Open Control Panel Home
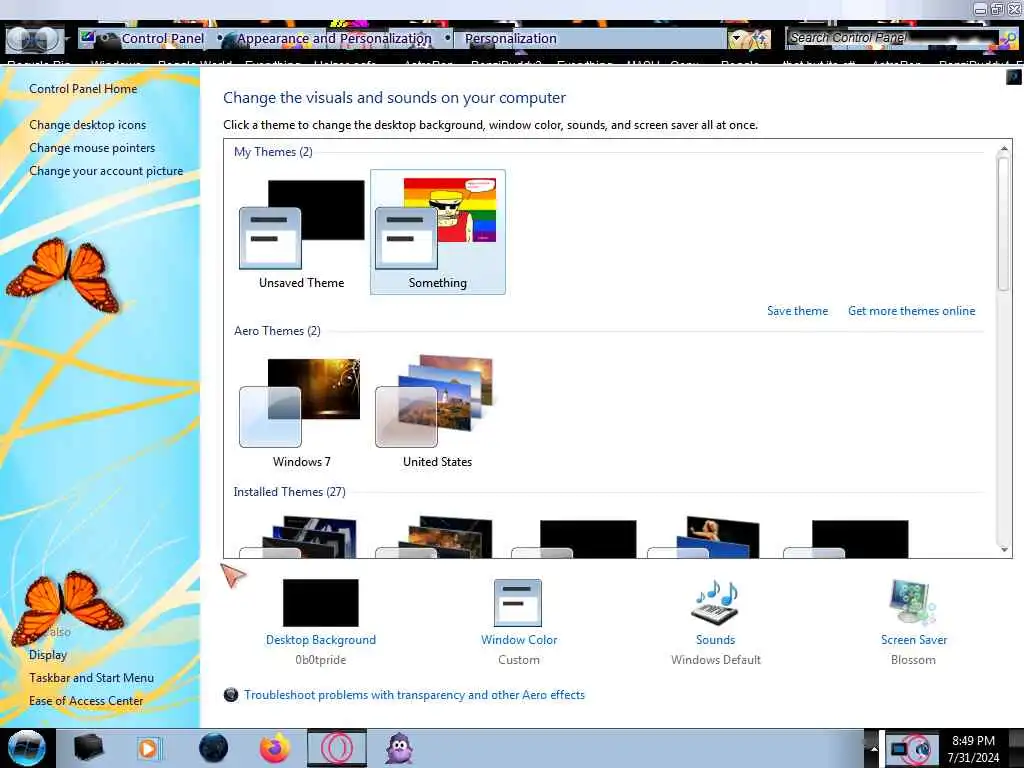Viewport: 1024px width, 768px height. point(83,89)
